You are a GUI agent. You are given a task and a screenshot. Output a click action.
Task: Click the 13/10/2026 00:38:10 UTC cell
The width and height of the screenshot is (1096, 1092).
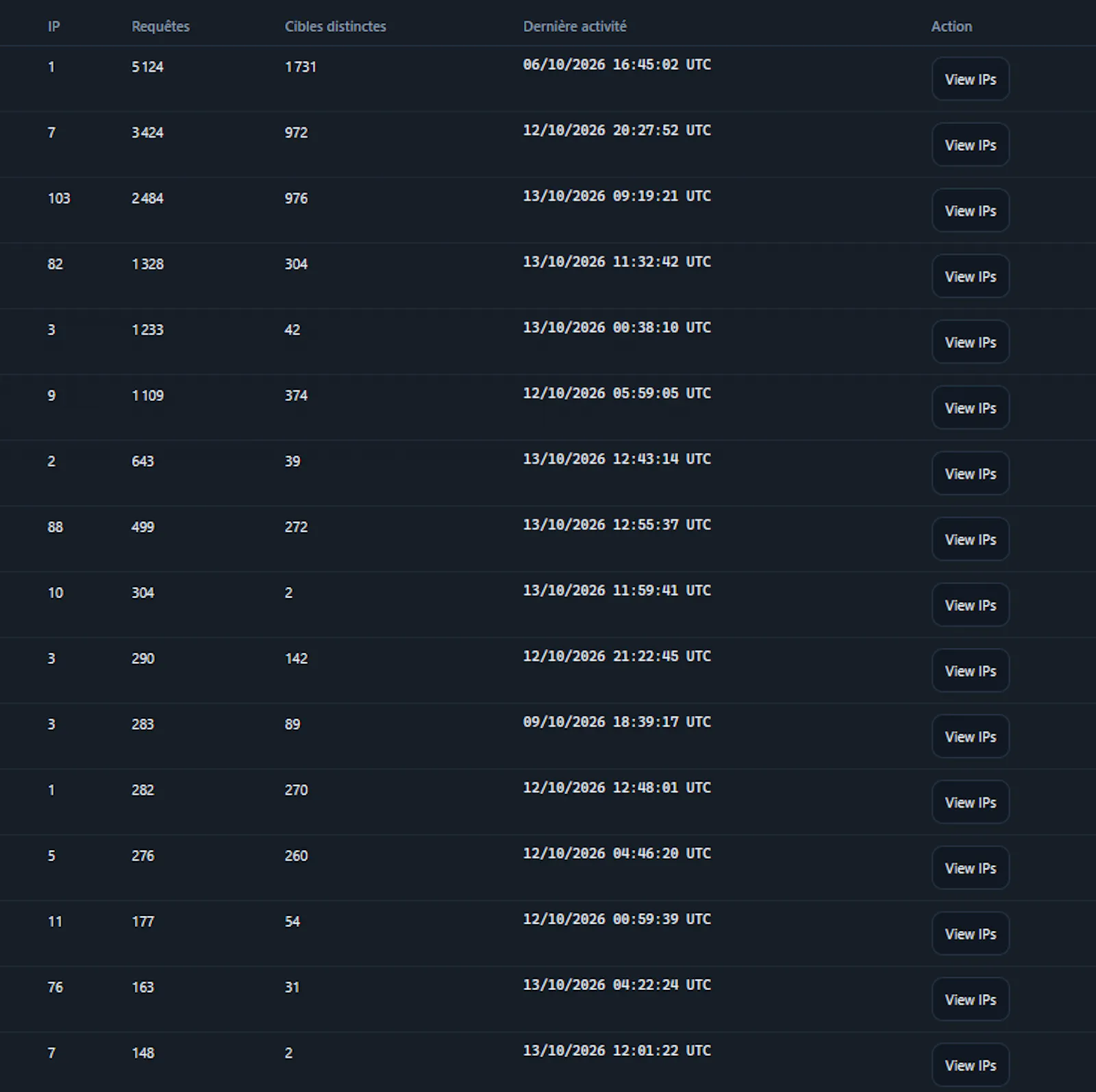(616, 327)
